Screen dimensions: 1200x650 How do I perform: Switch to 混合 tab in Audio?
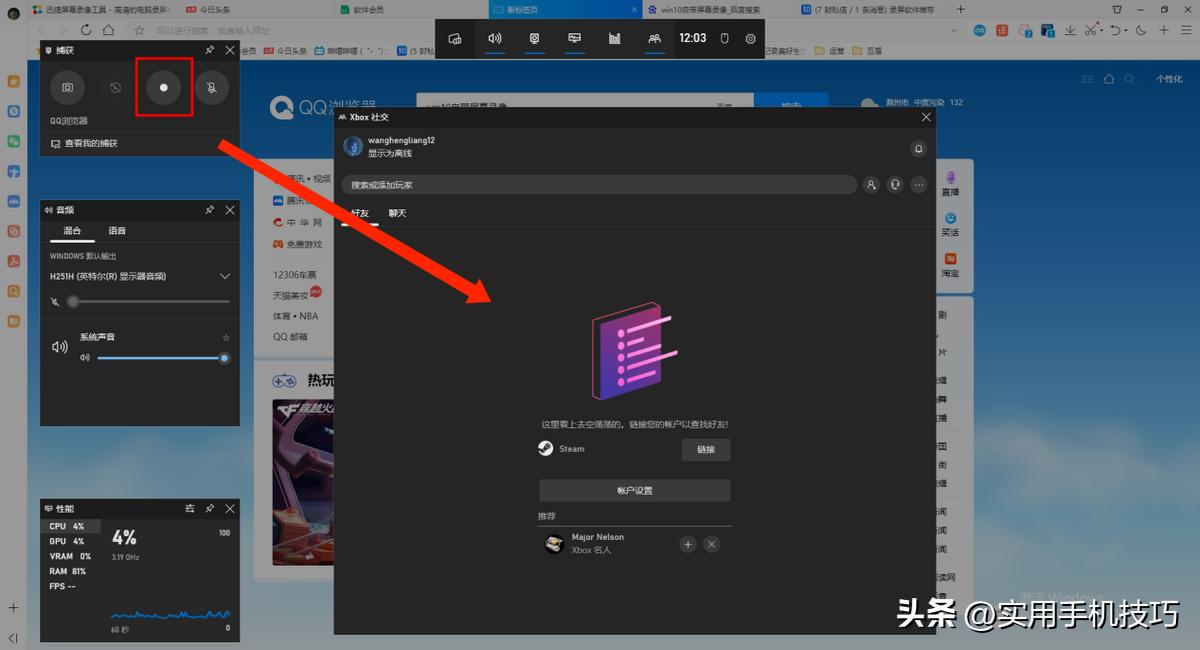click(73, 230)
